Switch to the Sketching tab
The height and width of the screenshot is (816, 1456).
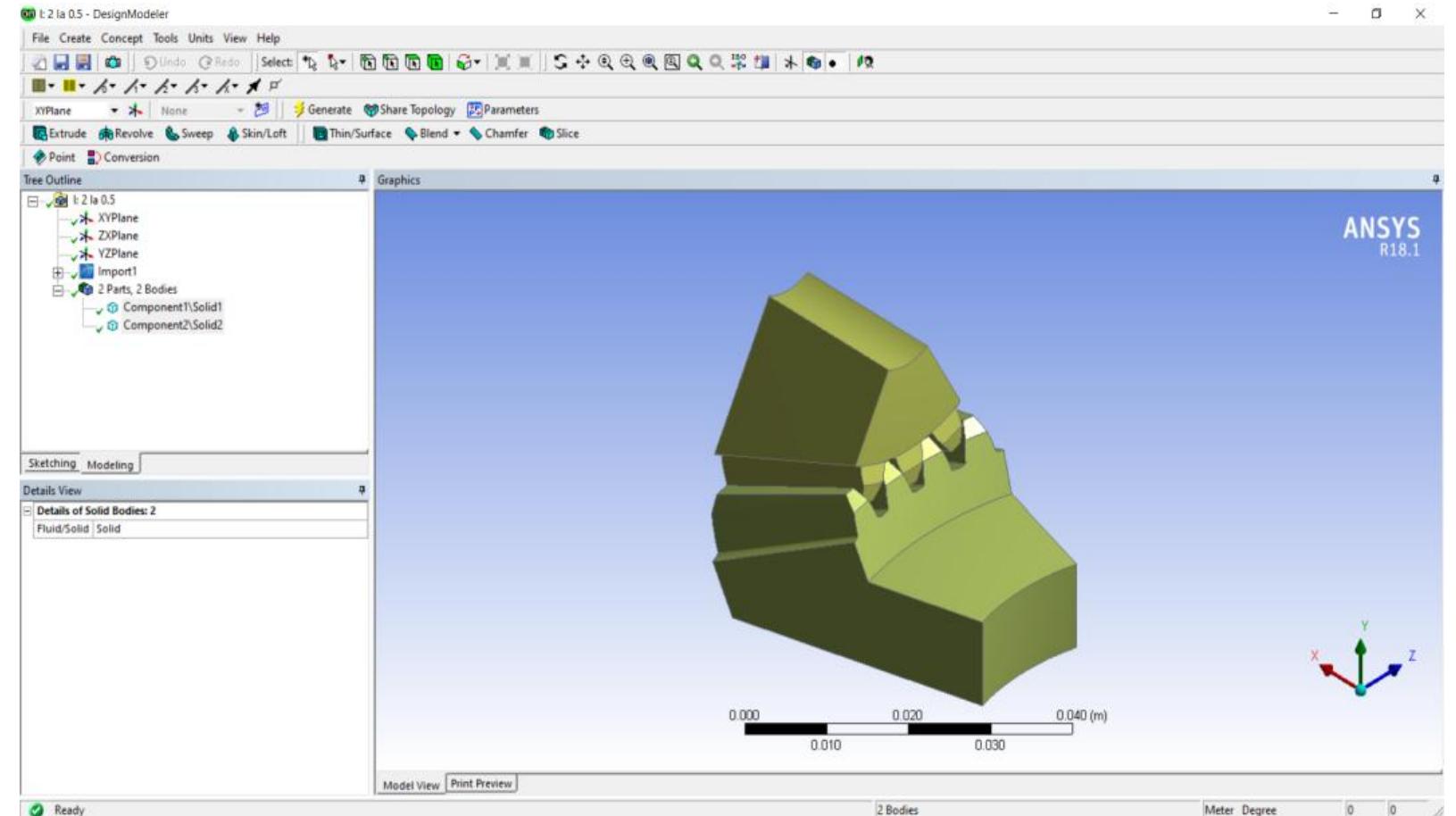[x=52, y=463]
